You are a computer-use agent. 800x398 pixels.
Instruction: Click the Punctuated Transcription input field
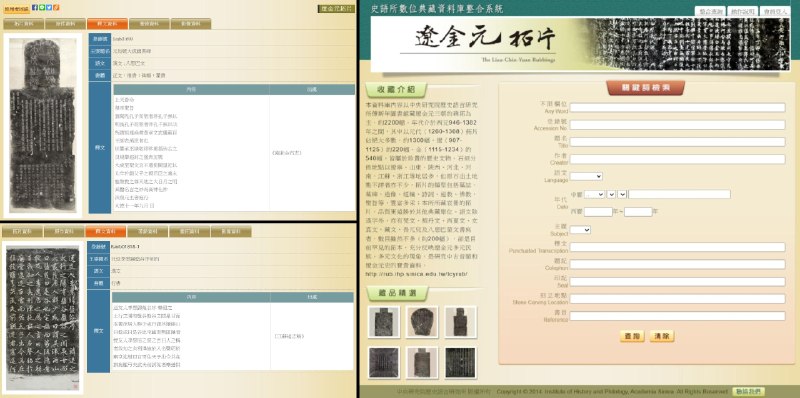tap(677, 247)
